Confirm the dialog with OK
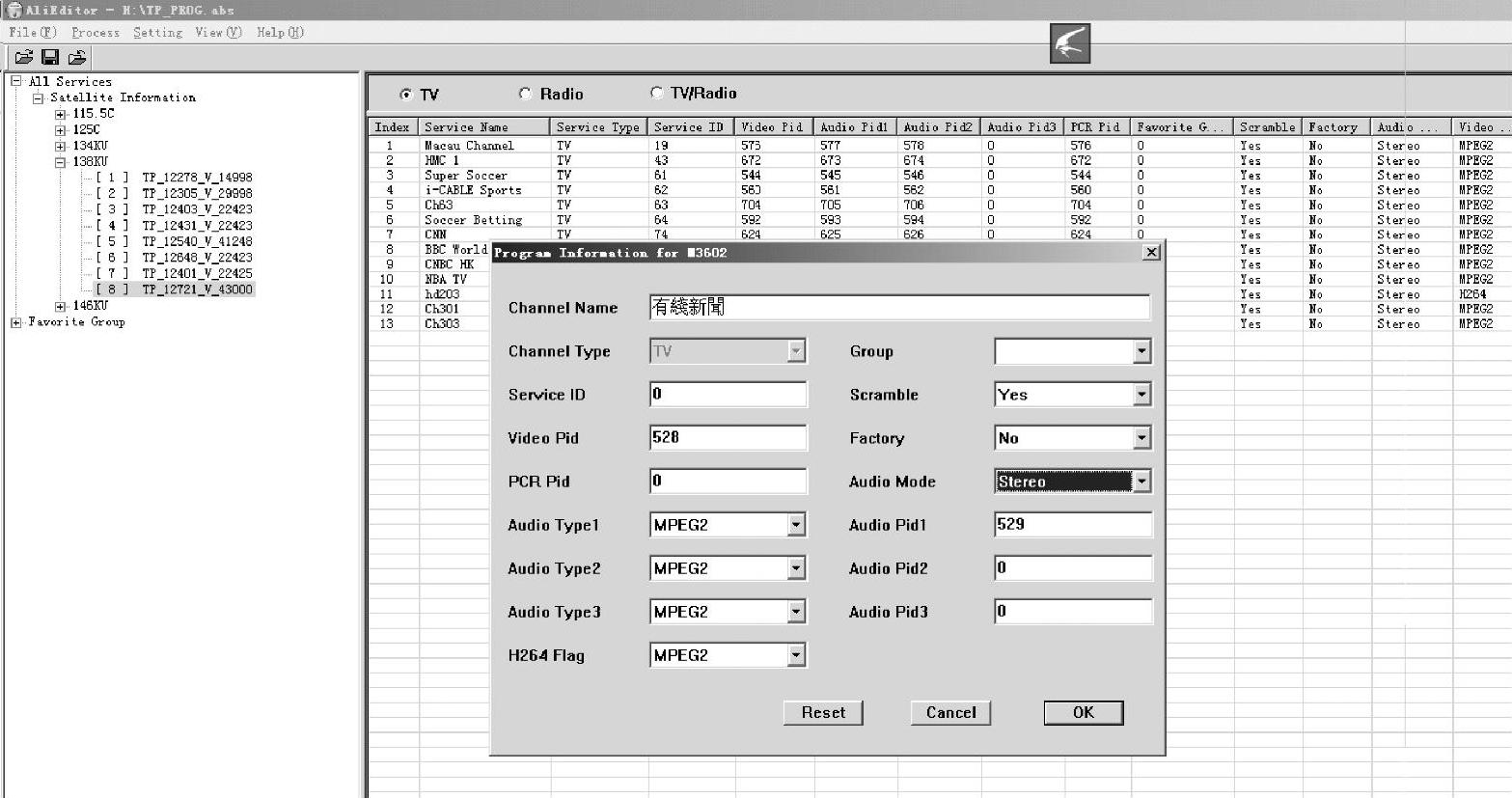The image size is (1512, 798). pyautogui.click(x=1084, y=713)
